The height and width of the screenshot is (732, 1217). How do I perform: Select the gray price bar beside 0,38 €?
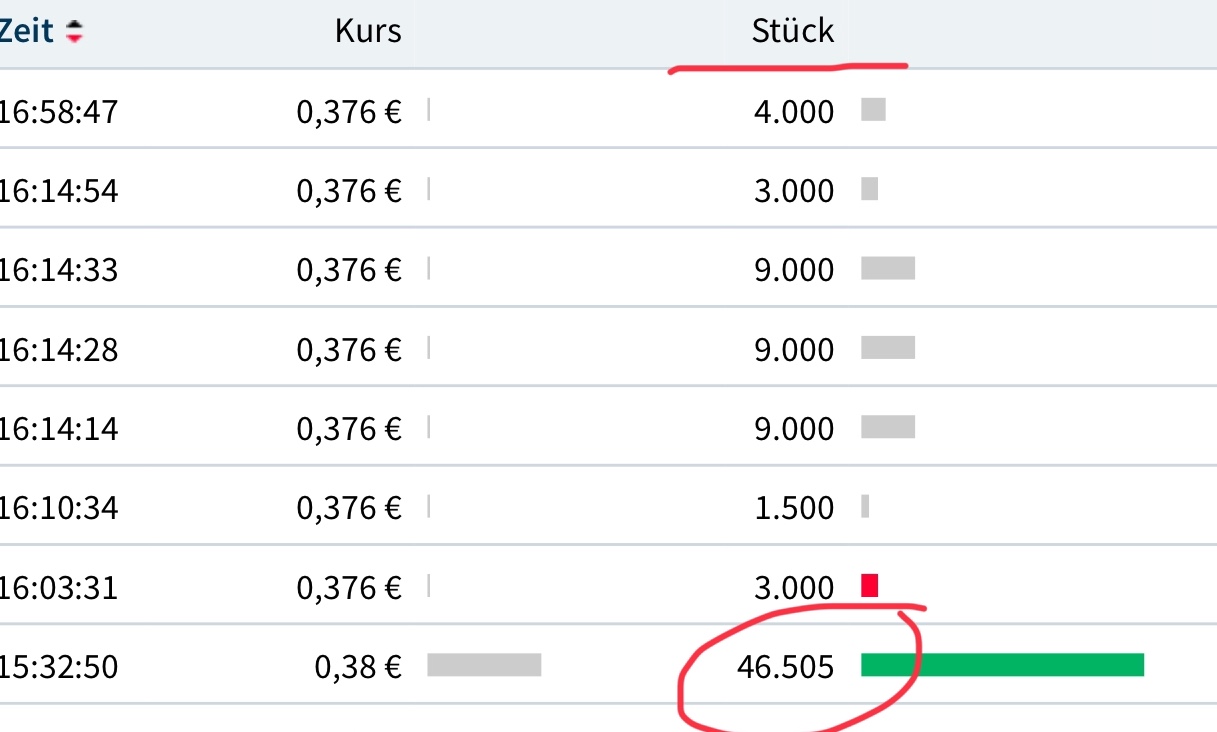pos(484,665)
